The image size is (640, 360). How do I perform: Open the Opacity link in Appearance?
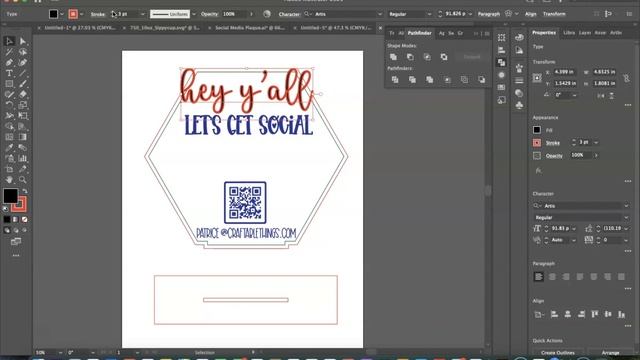click(x=554, y=156)
